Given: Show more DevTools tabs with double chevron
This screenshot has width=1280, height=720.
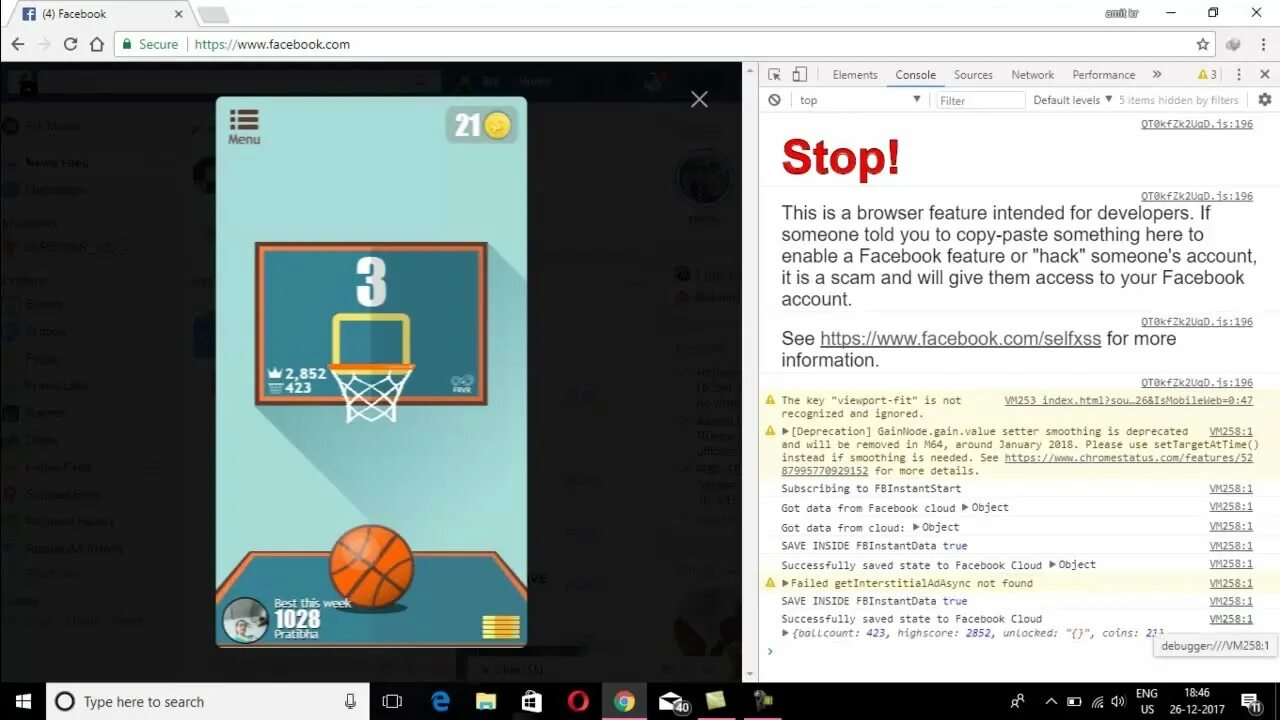Looking at the screenshot, I should point(1157,75).
